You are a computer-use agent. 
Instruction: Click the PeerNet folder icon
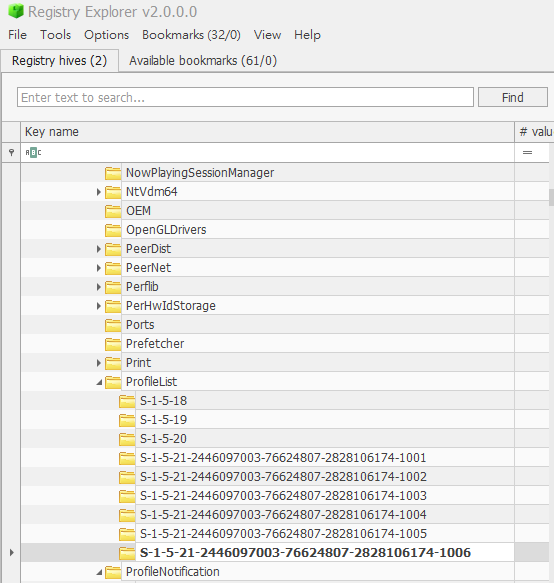[x=113, y=268]
